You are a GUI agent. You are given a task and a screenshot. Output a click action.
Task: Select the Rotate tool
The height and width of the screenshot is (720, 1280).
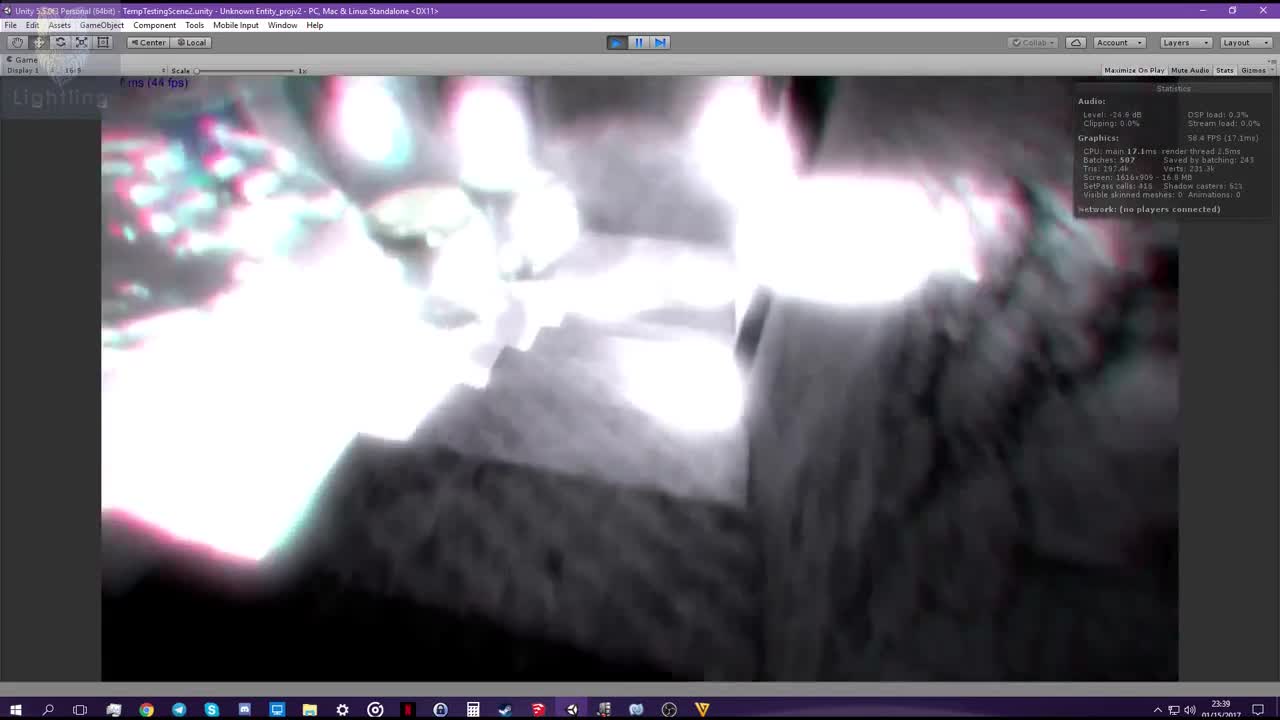pyautogui.click(x=60, y=42)
